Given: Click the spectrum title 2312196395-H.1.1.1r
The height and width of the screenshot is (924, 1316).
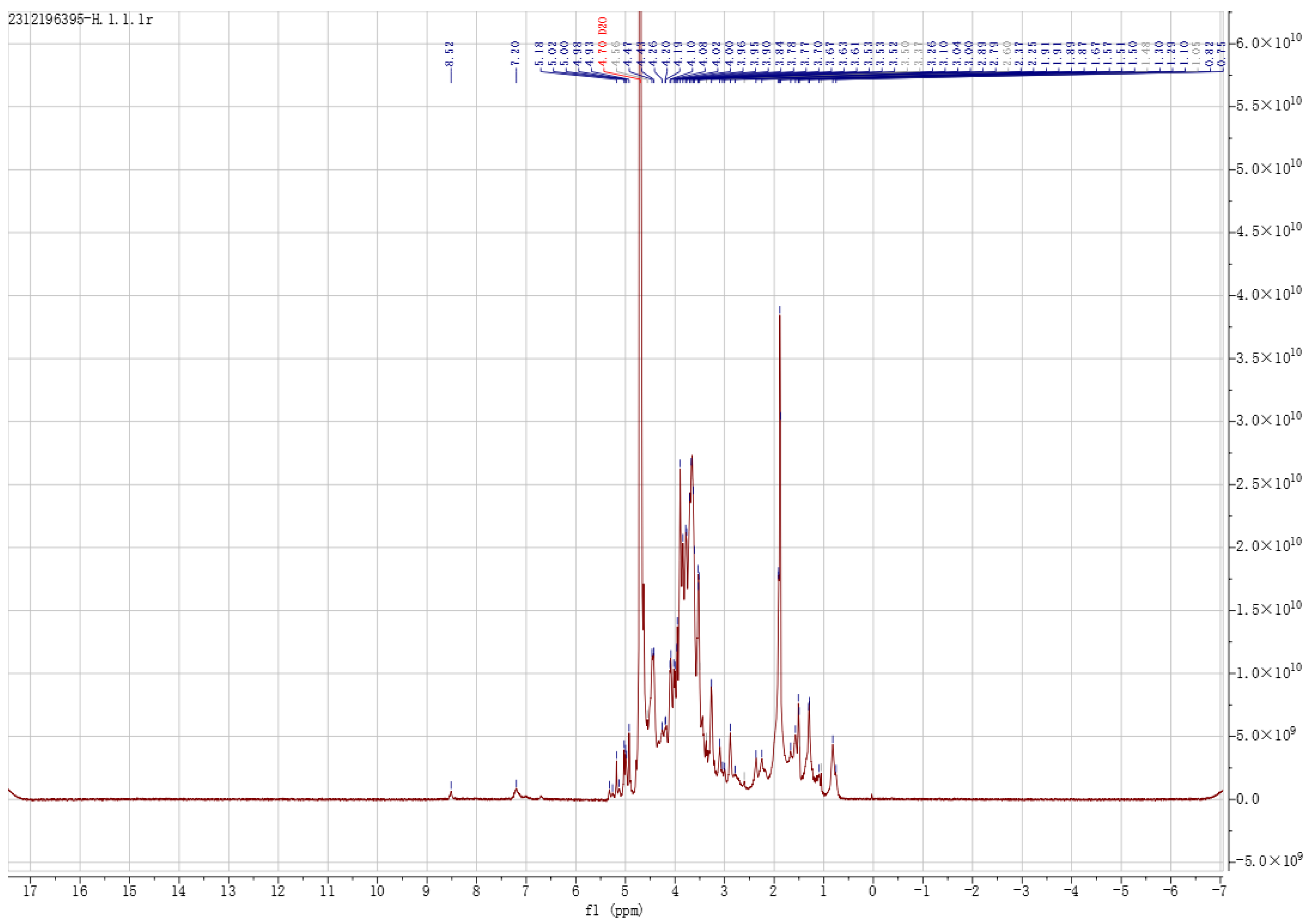Looking at the screenshot, I should (x=81, y=20).
